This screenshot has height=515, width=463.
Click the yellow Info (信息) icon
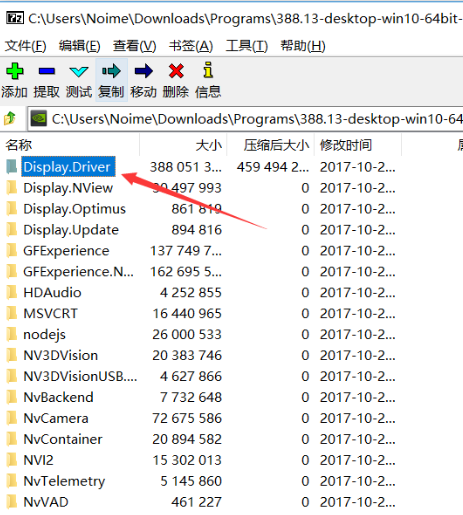coord(208,70)
